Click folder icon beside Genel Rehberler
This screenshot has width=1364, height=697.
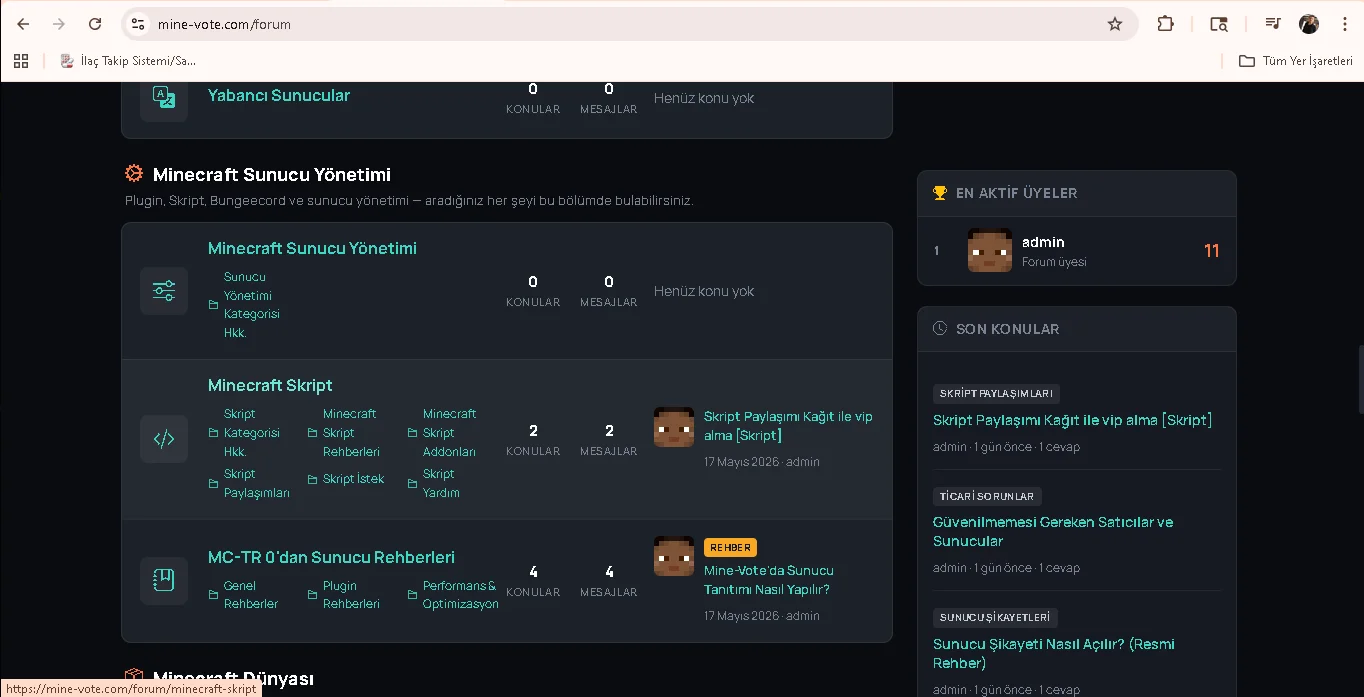213,595
